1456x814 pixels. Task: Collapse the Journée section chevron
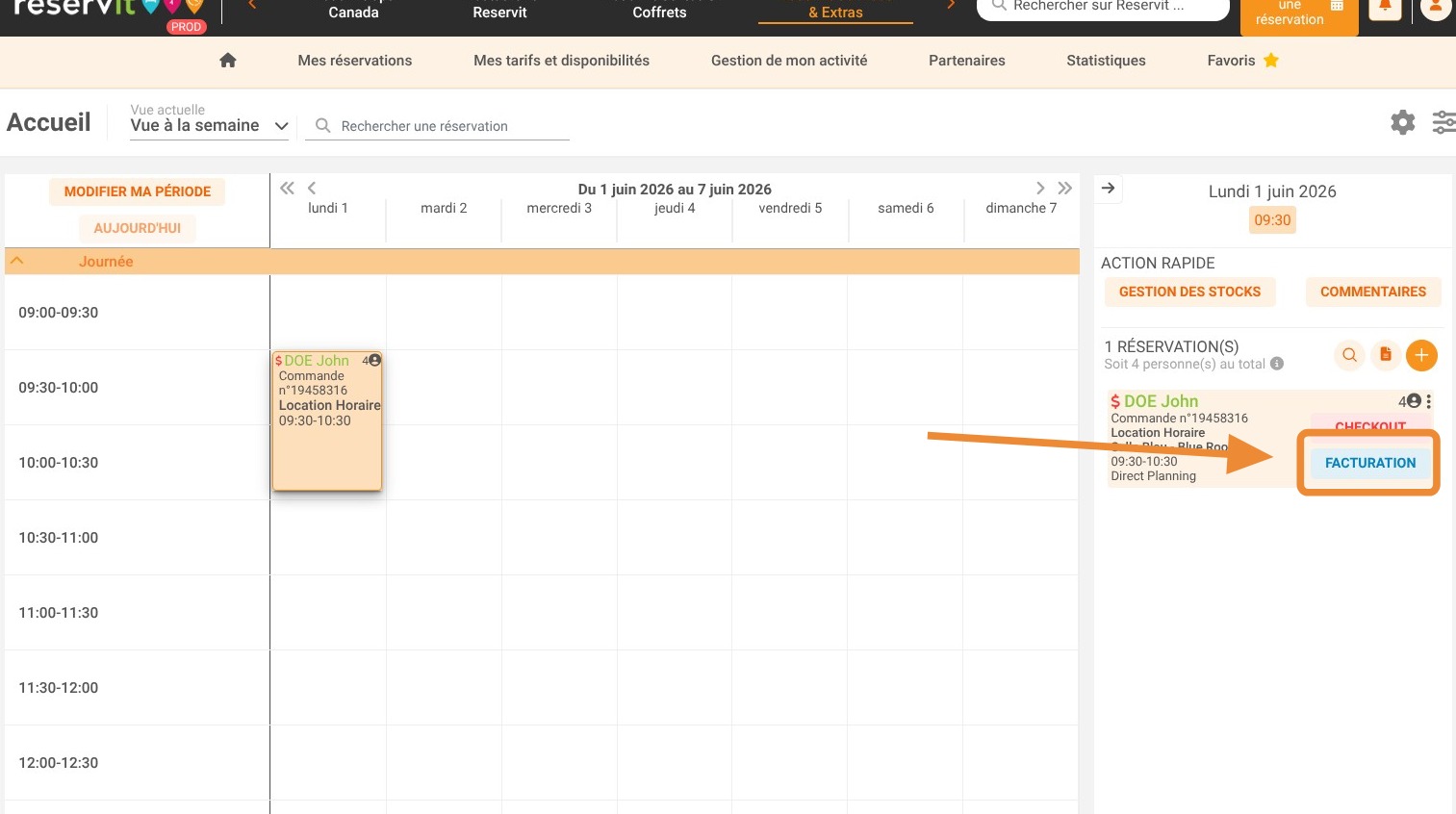tap(16, 261)
